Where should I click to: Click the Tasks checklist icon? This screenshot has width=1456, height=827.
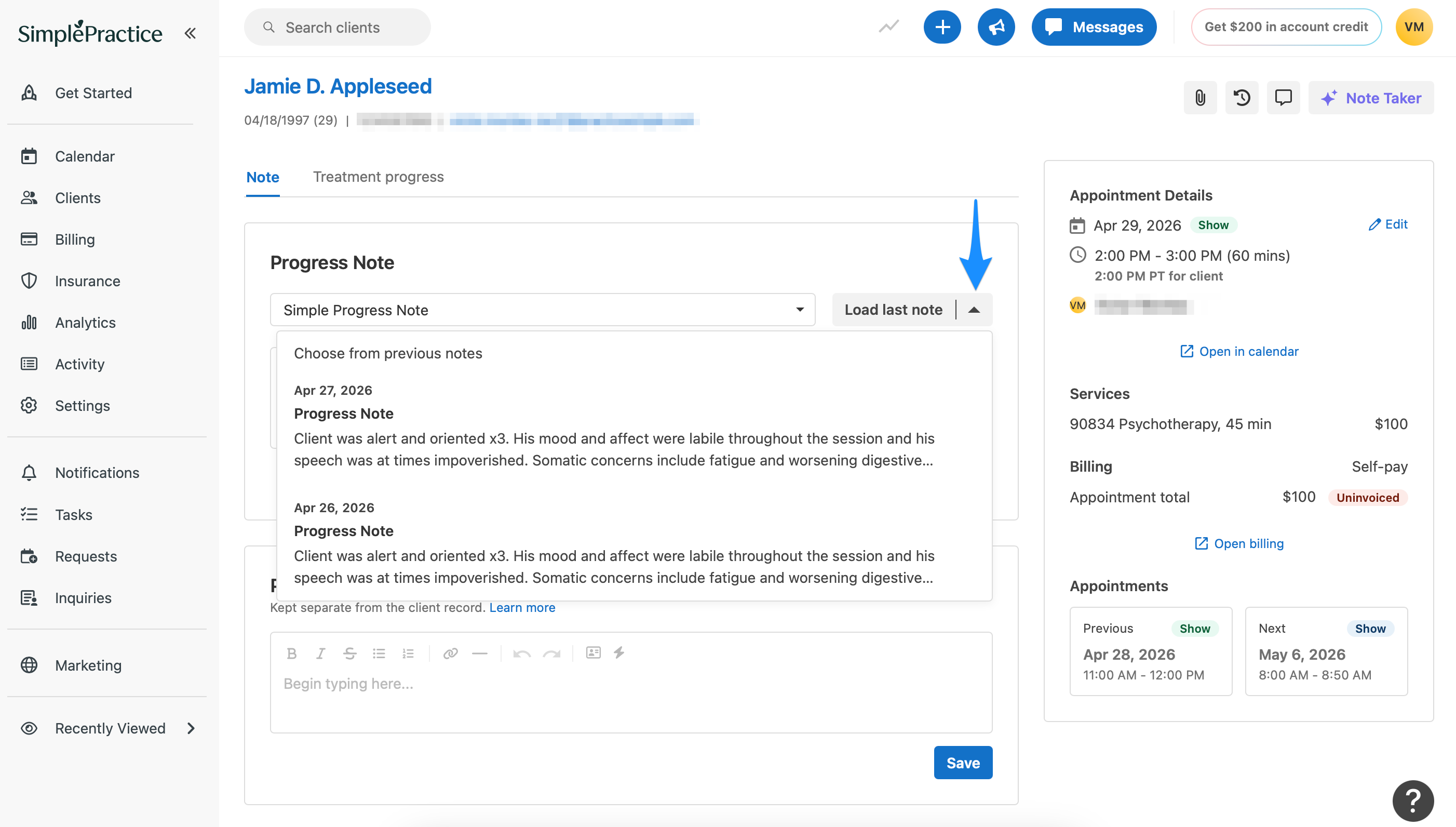(29, 514)
